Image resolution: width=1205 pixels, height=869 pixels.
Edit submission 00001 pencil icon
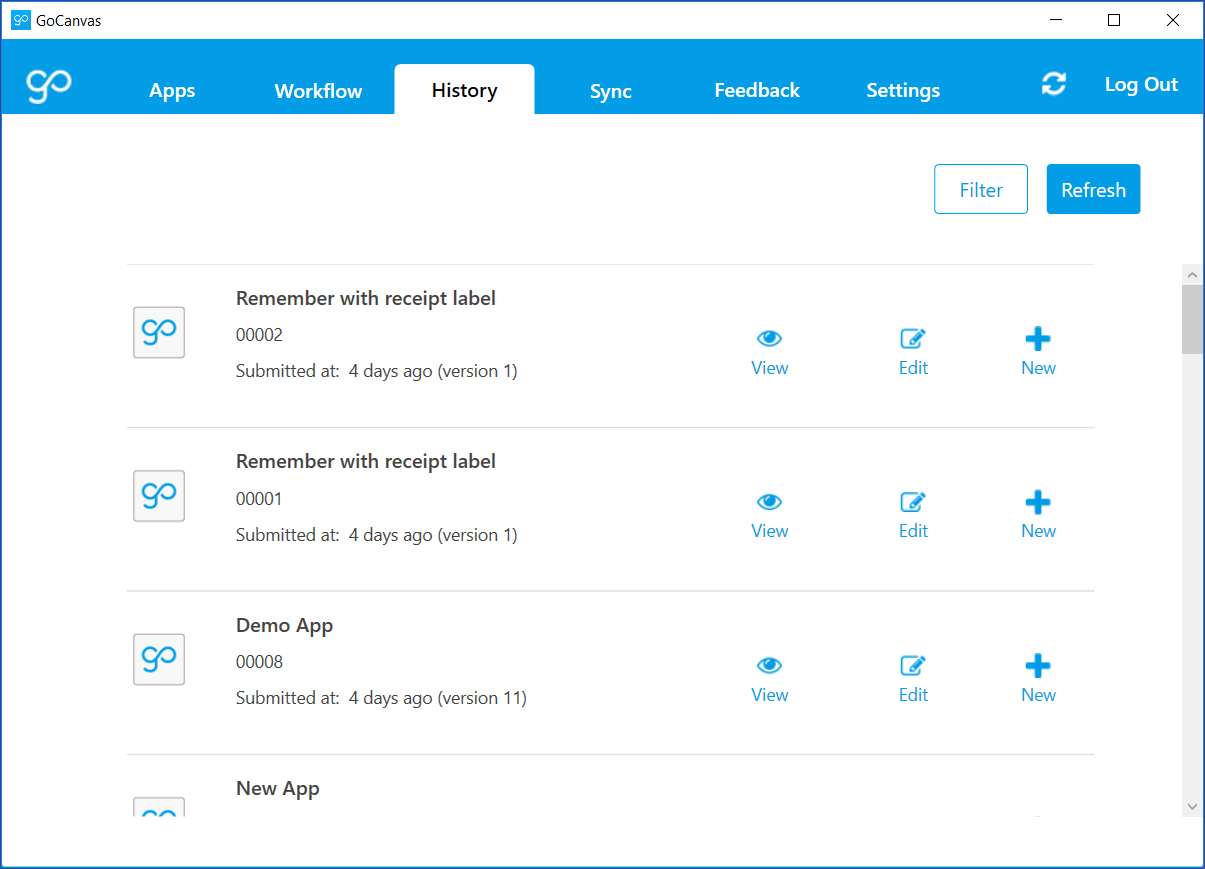[x=913, y=502]
